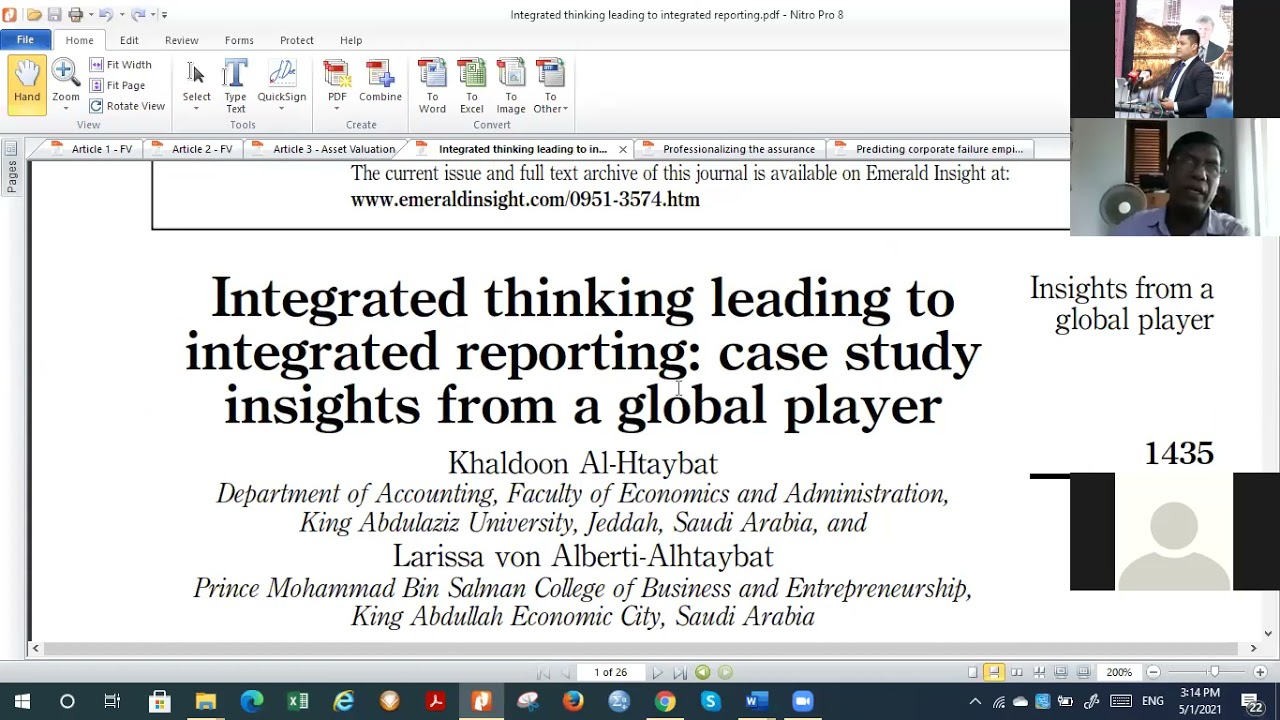Open Professionalizing the assurance document tab
Image resolution: width=1280 pixels, height=720 pixels.
729,149
